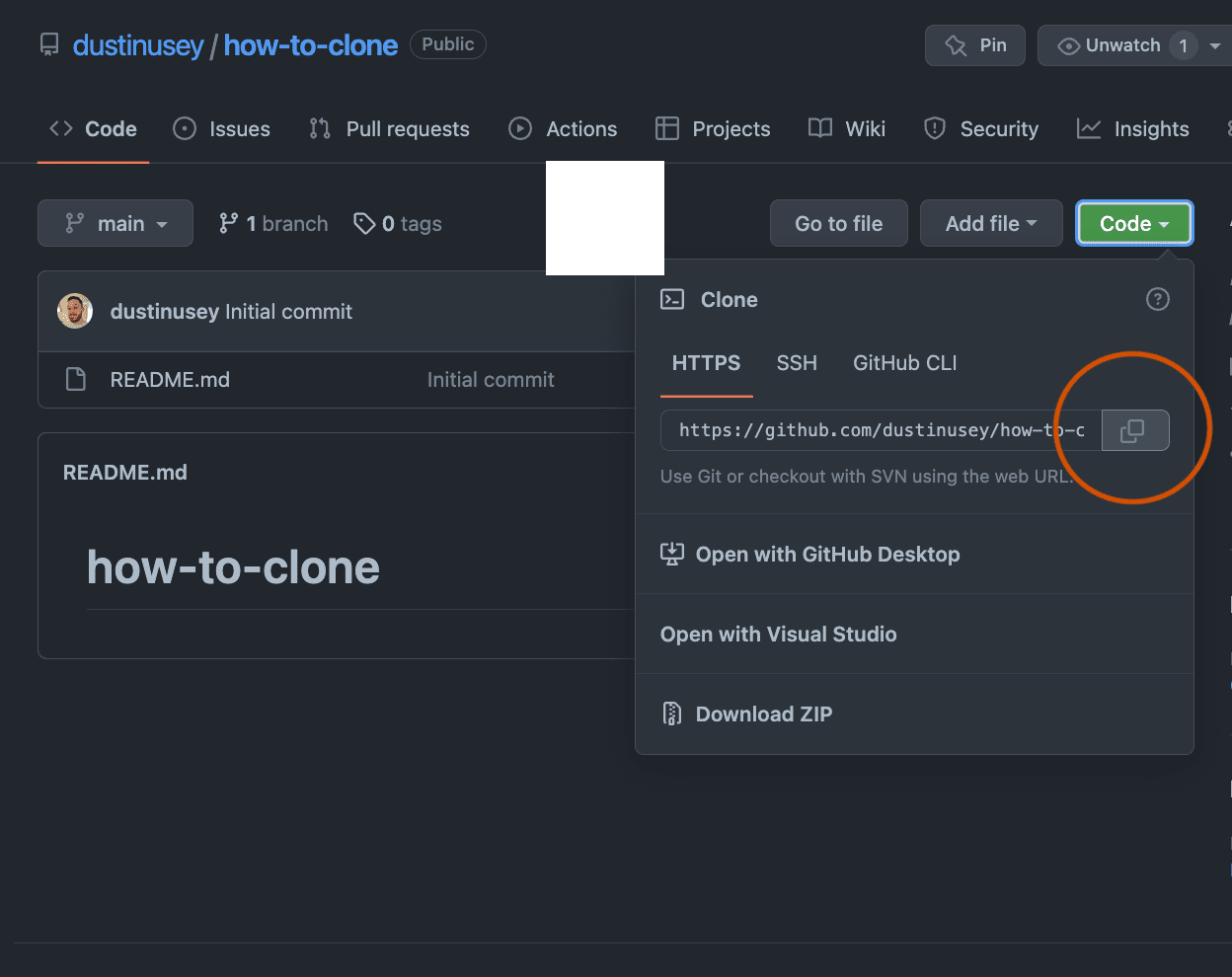The image size is (1232, 977).
Task: Open the Pull requests tab
Action: coord(389,128)
